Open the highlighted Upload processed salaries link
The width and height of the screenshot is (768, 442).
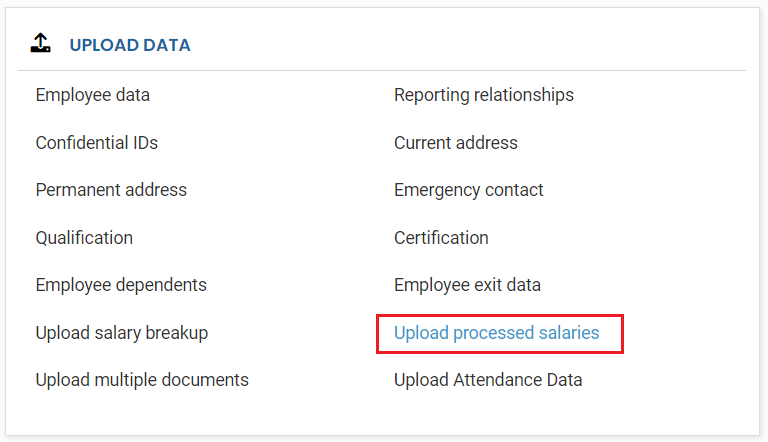click(x=497, y=333)
